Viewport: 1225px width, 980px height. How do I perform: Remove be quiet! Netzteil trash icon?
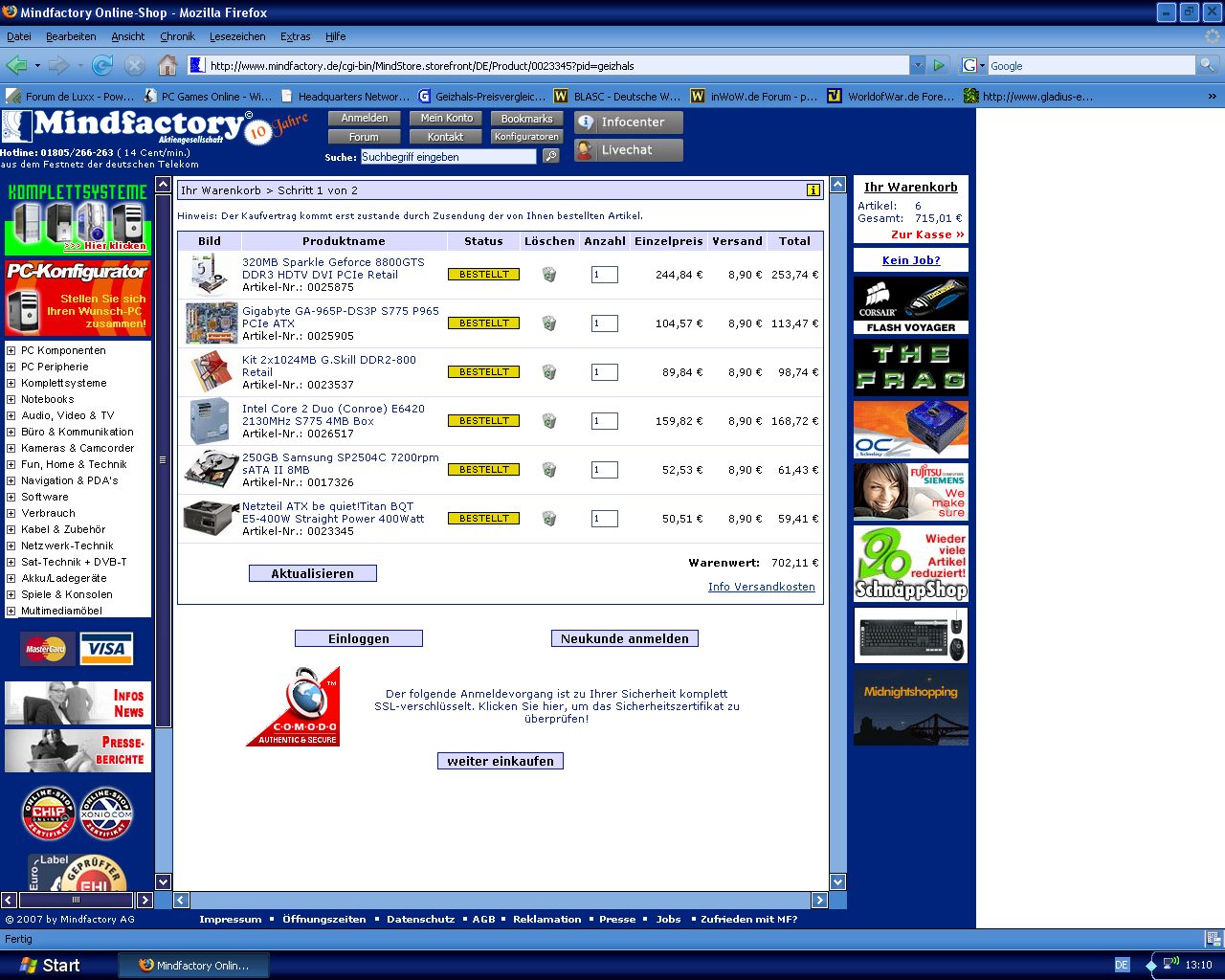point(549,519)
